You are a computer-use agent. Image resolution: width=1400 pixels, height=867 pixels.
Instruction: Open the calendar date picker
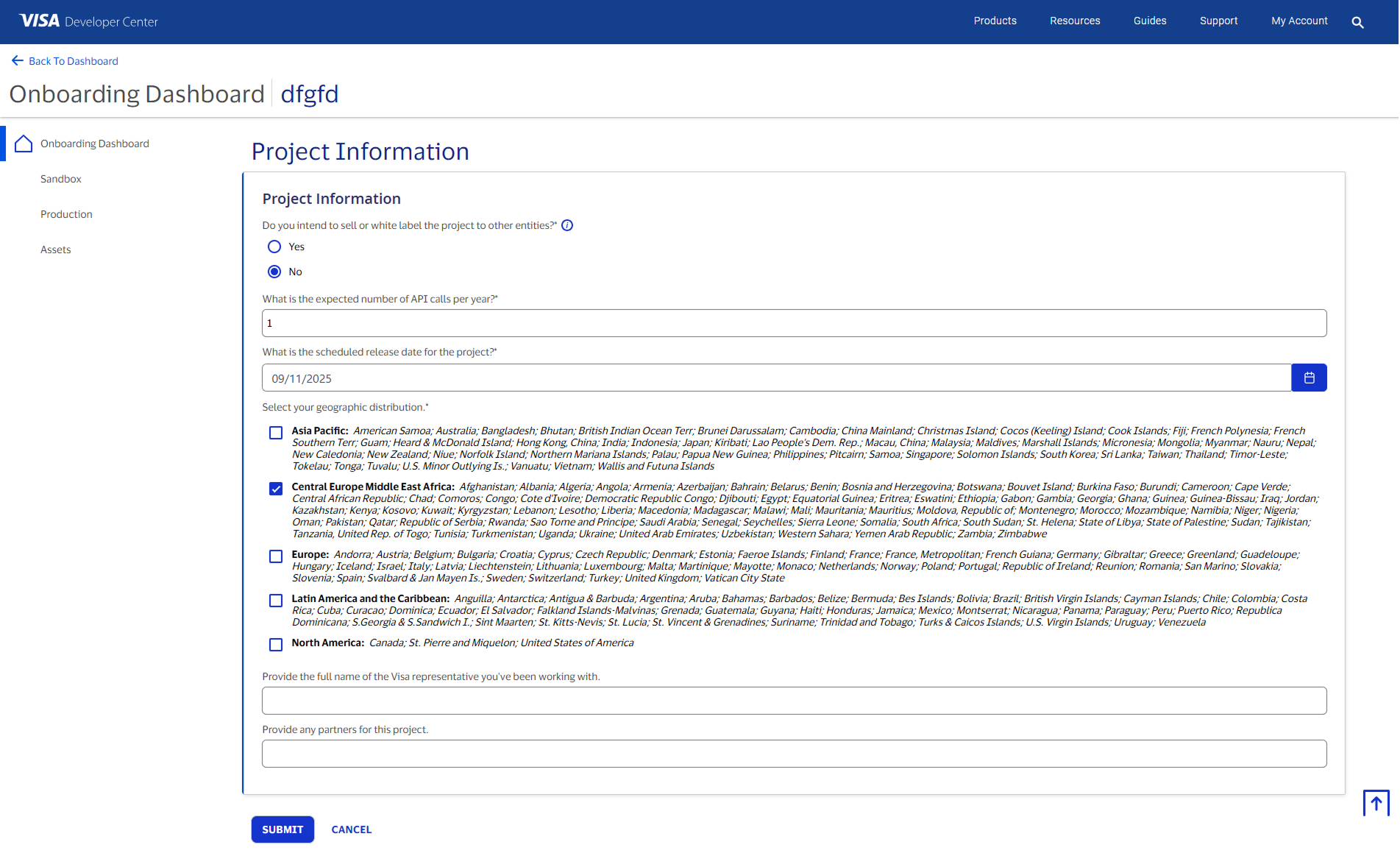click(1309, 378)
